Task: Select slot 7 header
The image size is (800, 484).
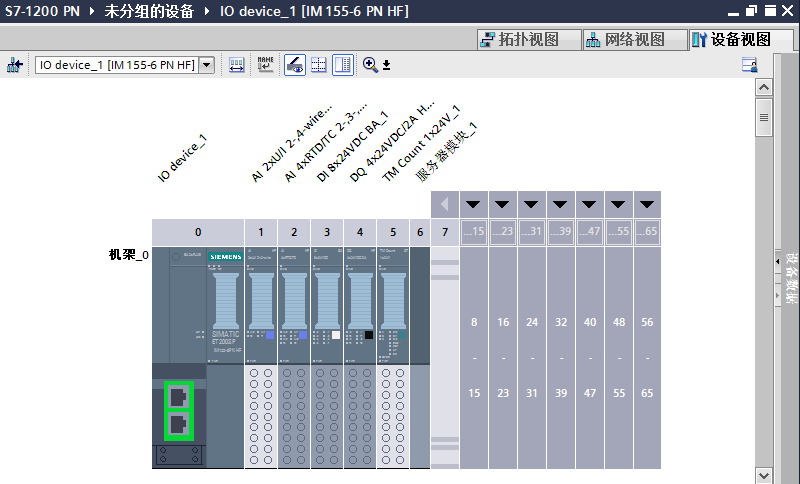Action: click(x=445, y=233)
